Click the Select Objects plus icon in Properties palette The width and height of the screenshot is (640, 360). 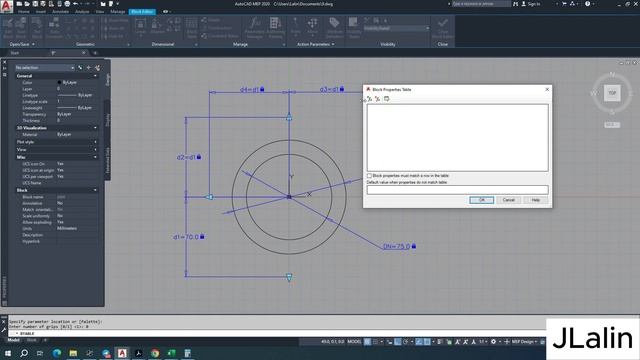point(89,67)
